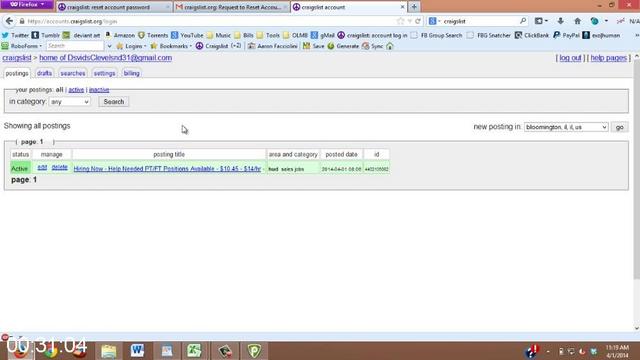This screenshot has height=360, width=640.
Task: Open the FBG Snatcher bookmark
Action: (489, 36)
